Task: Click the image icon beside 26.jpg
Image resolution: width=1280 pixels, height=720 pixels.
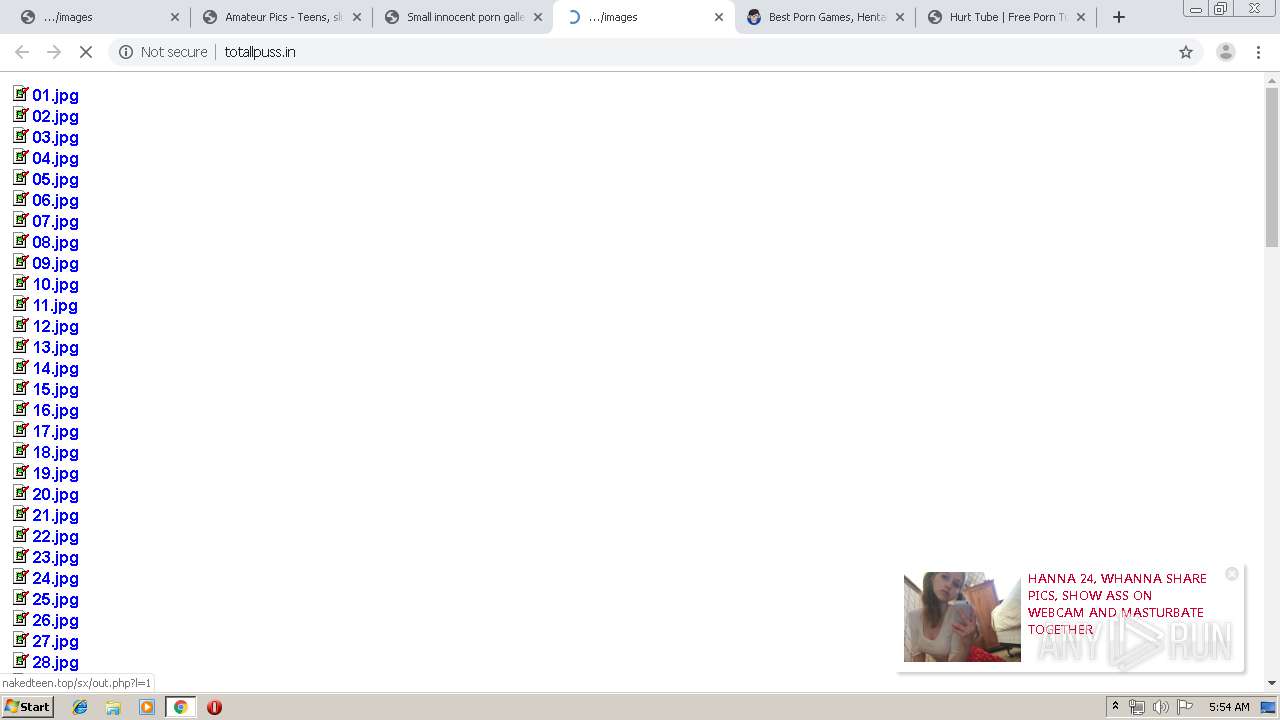Action: (x=21, y=618)
